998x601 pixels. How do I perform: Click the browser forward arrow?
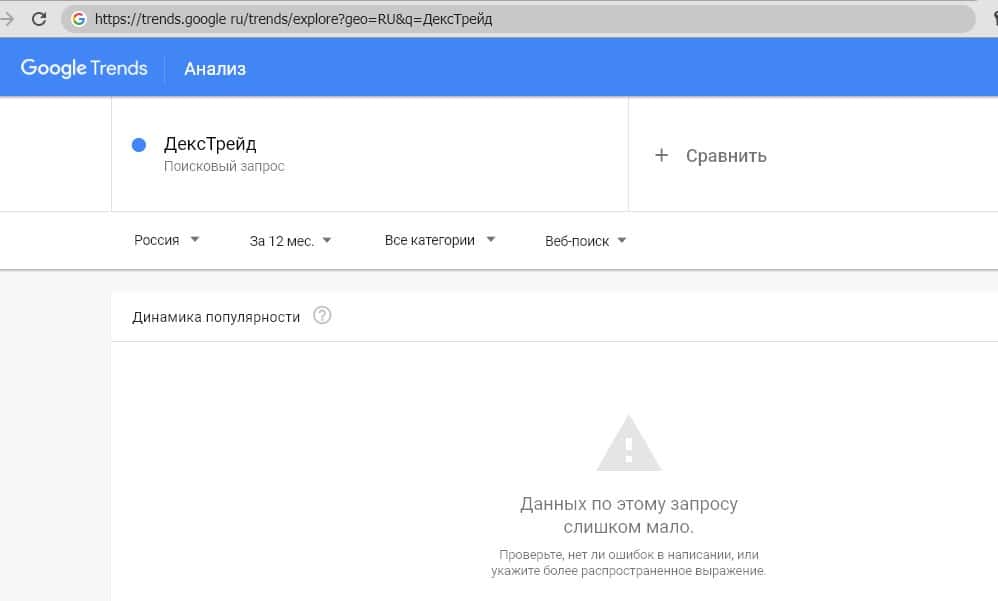[8, 19]
